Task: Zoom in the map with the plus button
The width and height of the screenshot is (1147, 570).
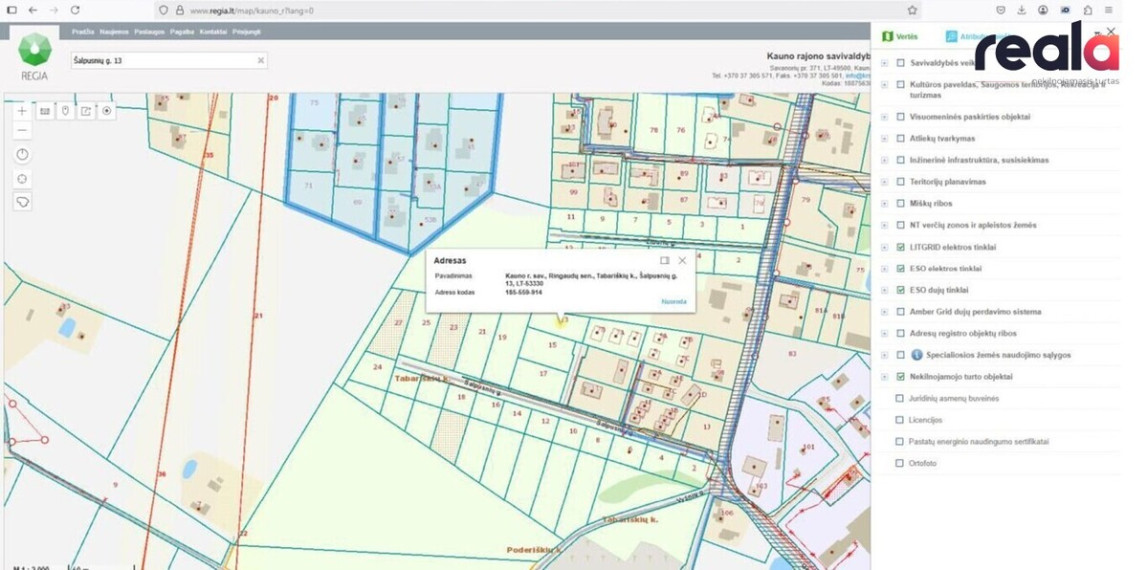Action: pos(23,111)
